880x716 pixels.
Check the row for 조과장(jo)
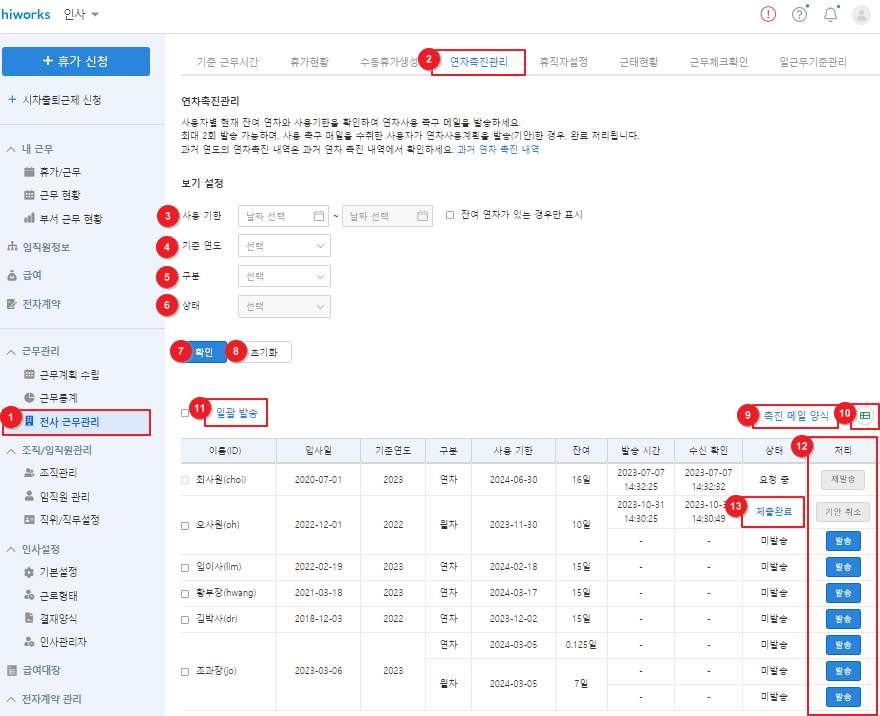click(185, 672)
